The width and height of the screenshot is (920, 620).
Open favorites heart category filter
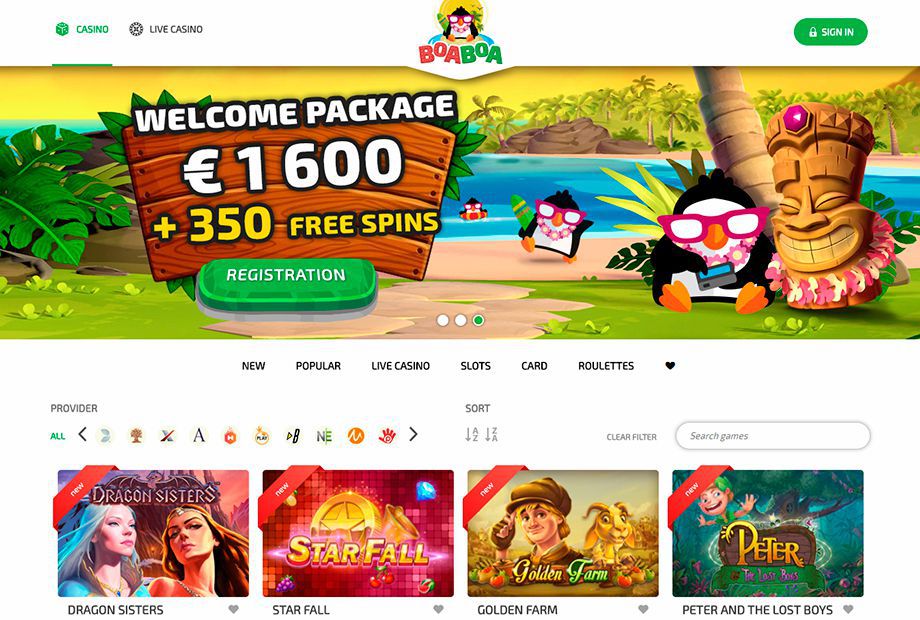click(x=670, y=365)
